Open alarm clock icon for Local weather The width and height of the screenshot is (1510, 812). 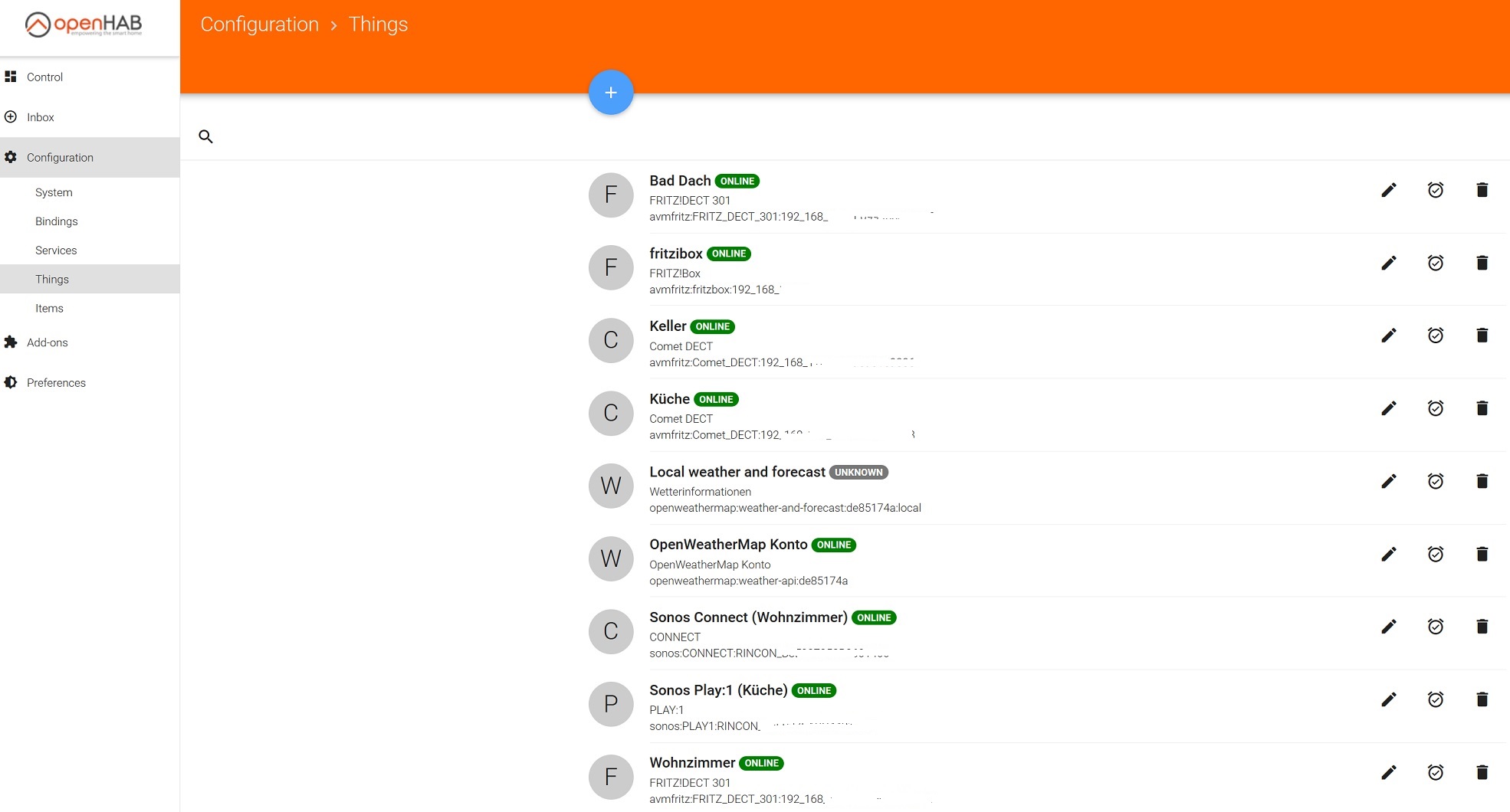coord(1436,481)
